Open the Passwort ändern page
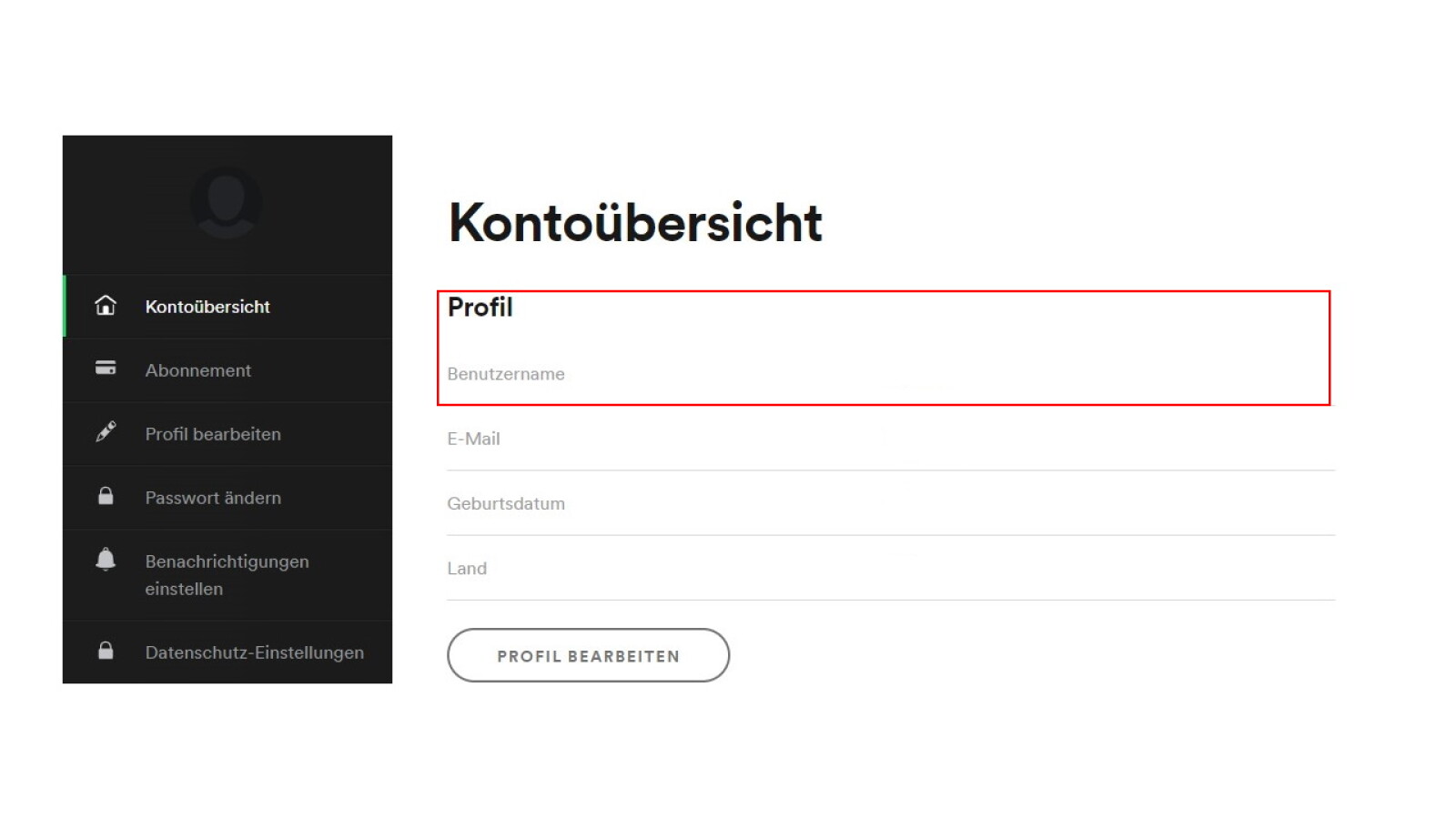 coord(213,498)
